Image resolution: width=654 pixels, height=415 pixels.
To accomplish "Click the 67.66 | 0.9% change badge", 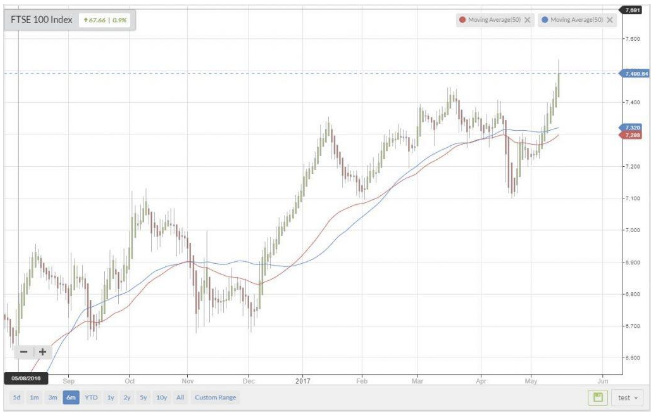I will (x=105, y=20).
